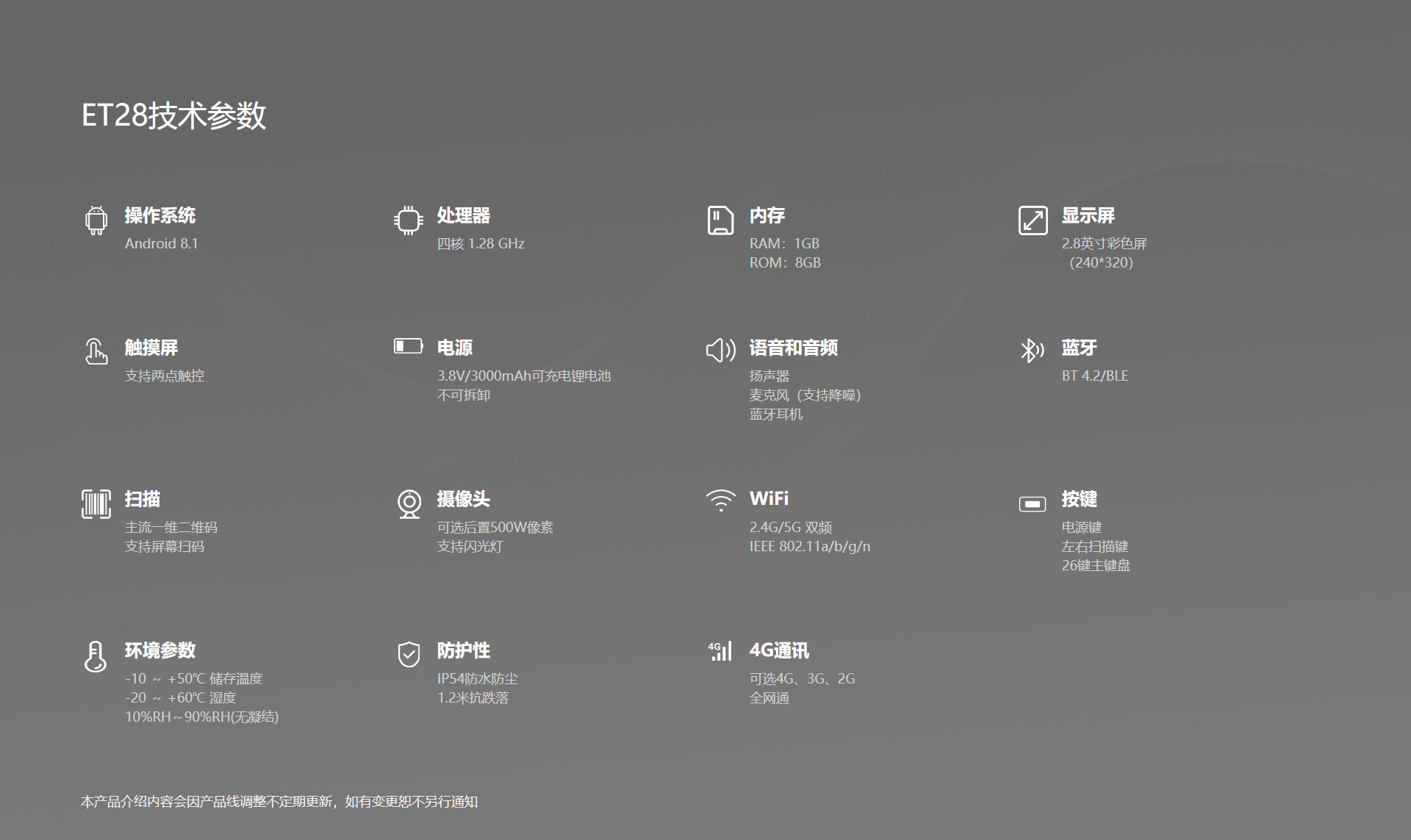
Task: Click the 环境参数 heading
Action: (160, 650)
